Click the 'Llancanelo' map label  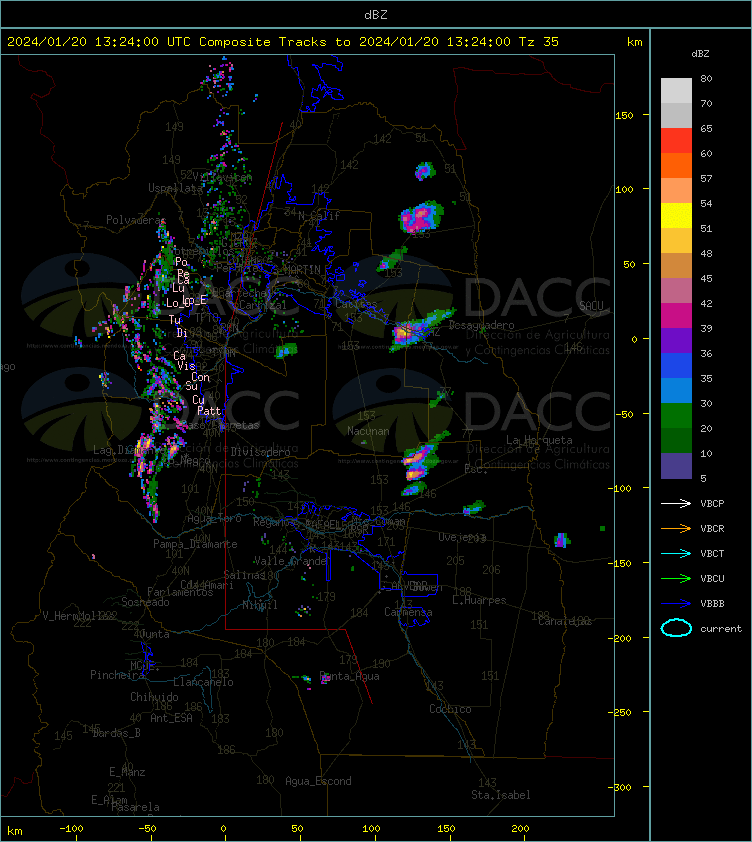coord(203,682)
